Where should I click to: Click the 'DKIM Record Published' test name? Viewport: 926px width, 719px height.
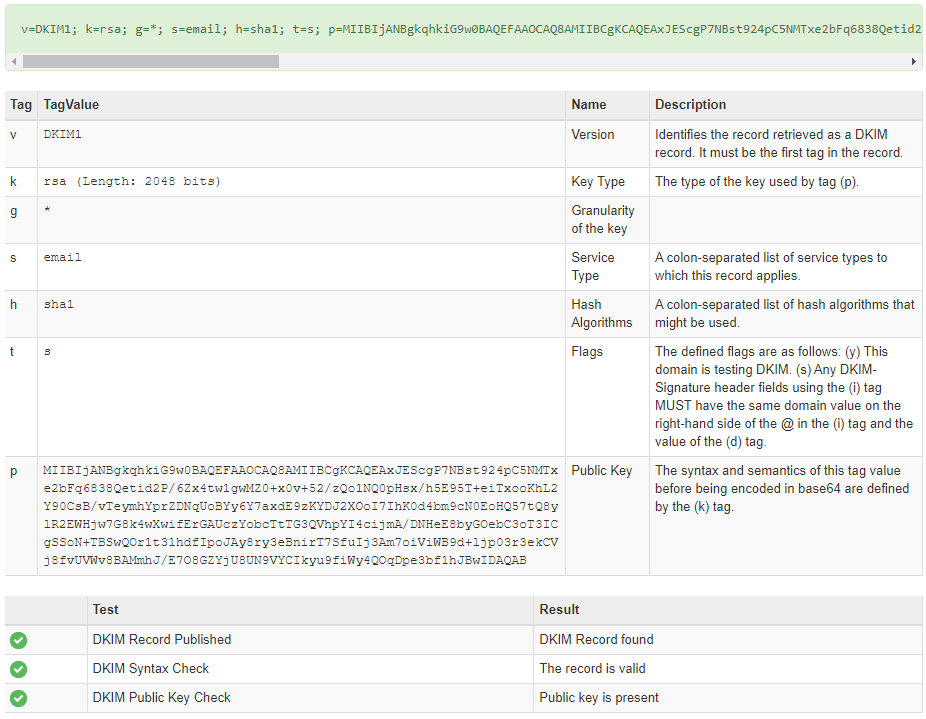pyautogui.click(x=162, y=640)
